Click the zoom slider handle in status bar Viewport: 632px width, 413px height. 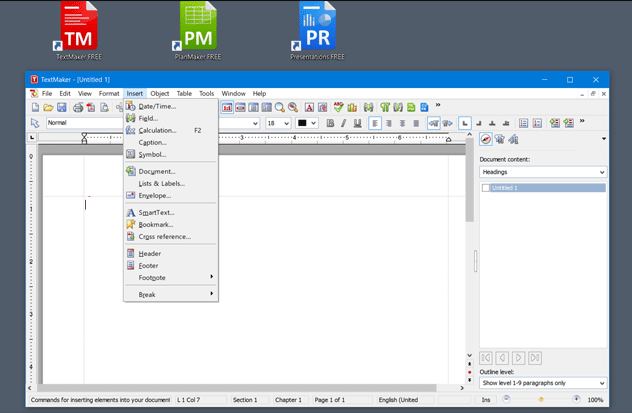coord(541,399)
